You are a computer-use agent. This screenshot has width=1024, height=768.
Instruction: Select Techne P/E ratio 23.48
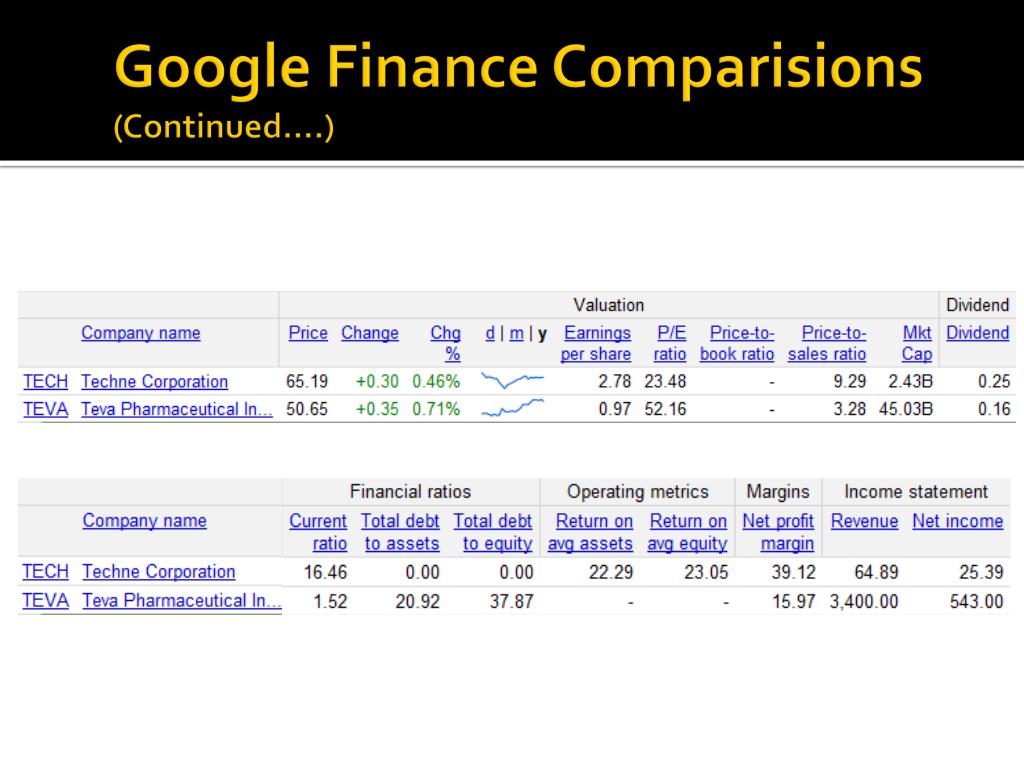pos(665,381)
